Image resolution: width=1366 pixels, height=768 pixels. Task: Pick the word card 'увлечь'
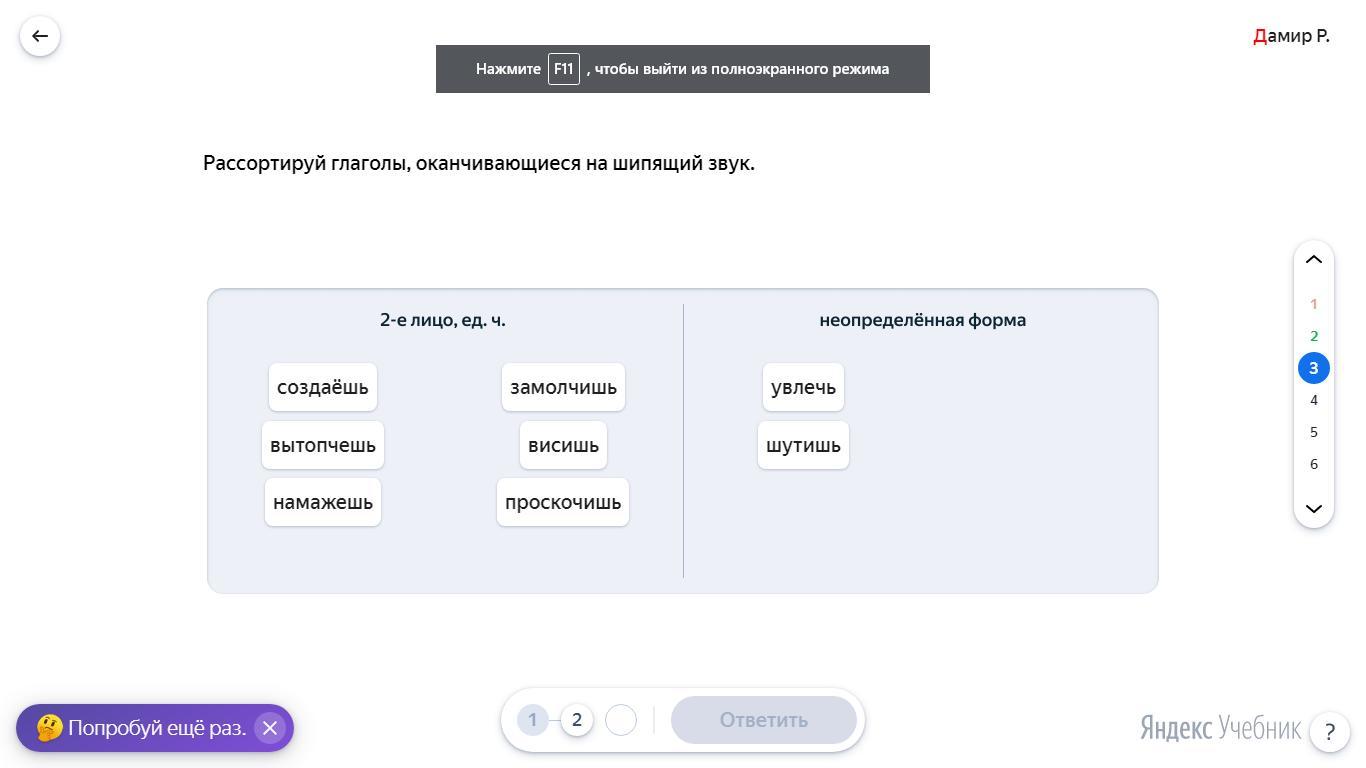(x=803, y=387)
